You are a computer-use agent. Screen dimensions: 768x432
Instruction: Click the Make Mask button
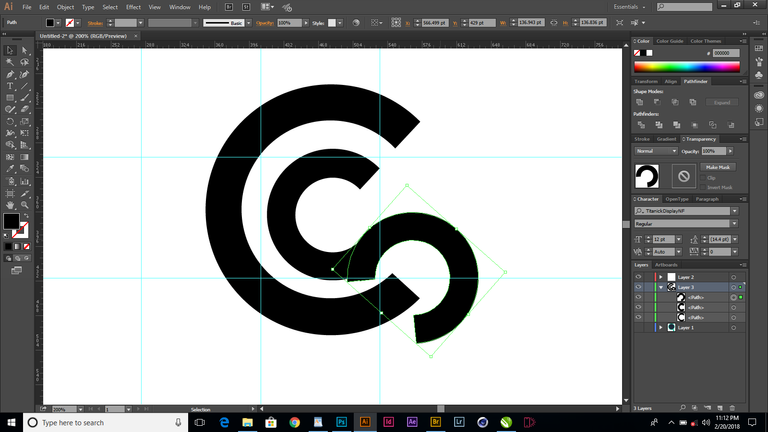718,167
